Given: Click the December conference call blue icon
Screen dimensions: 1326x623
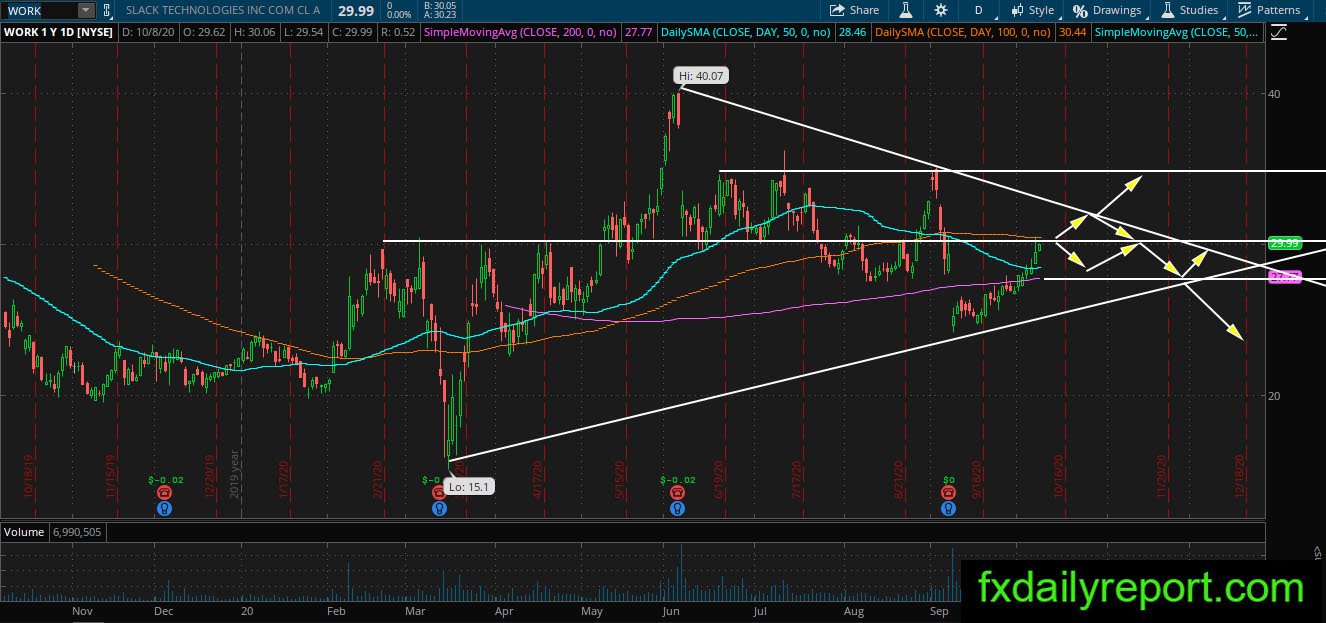Looking at the screenshot, I should tap(164, 508).
